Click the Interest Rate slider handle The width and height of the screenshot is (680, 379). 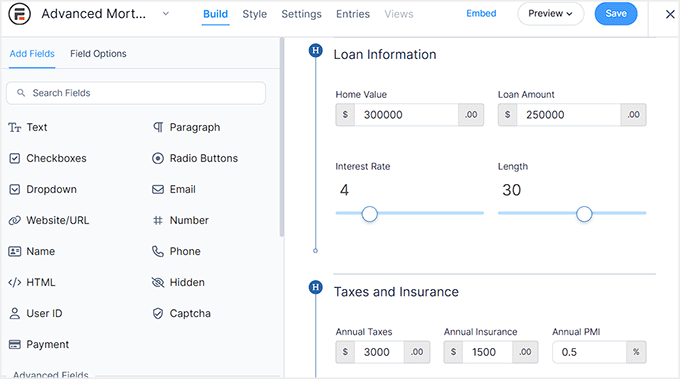[369, 214]
